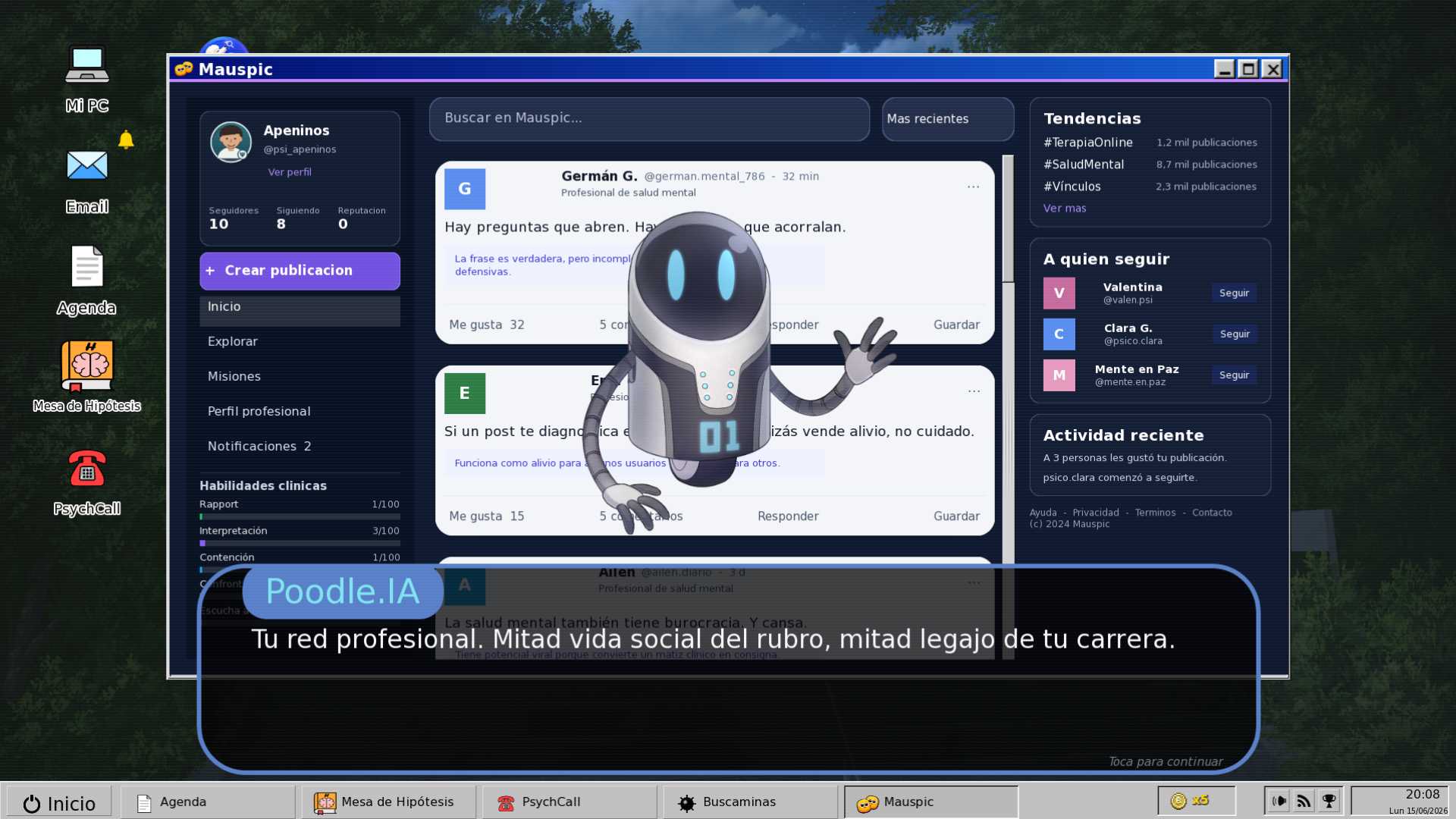1456x819 pixels.
Task: Click the taskbar clock showing 20:08
Action: [1400, 801]
